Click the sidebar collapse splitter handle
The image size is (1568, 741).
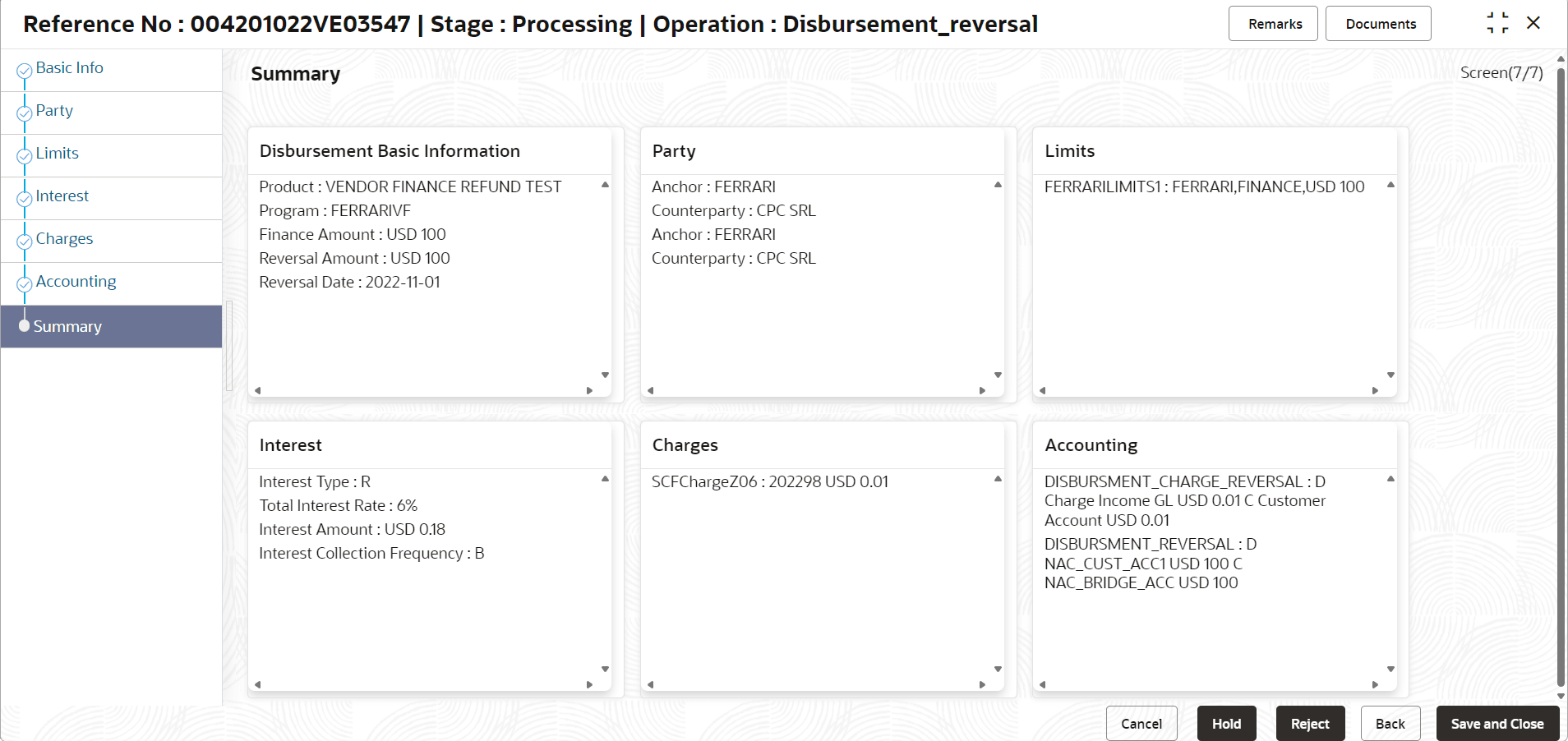tap(229, 346)
